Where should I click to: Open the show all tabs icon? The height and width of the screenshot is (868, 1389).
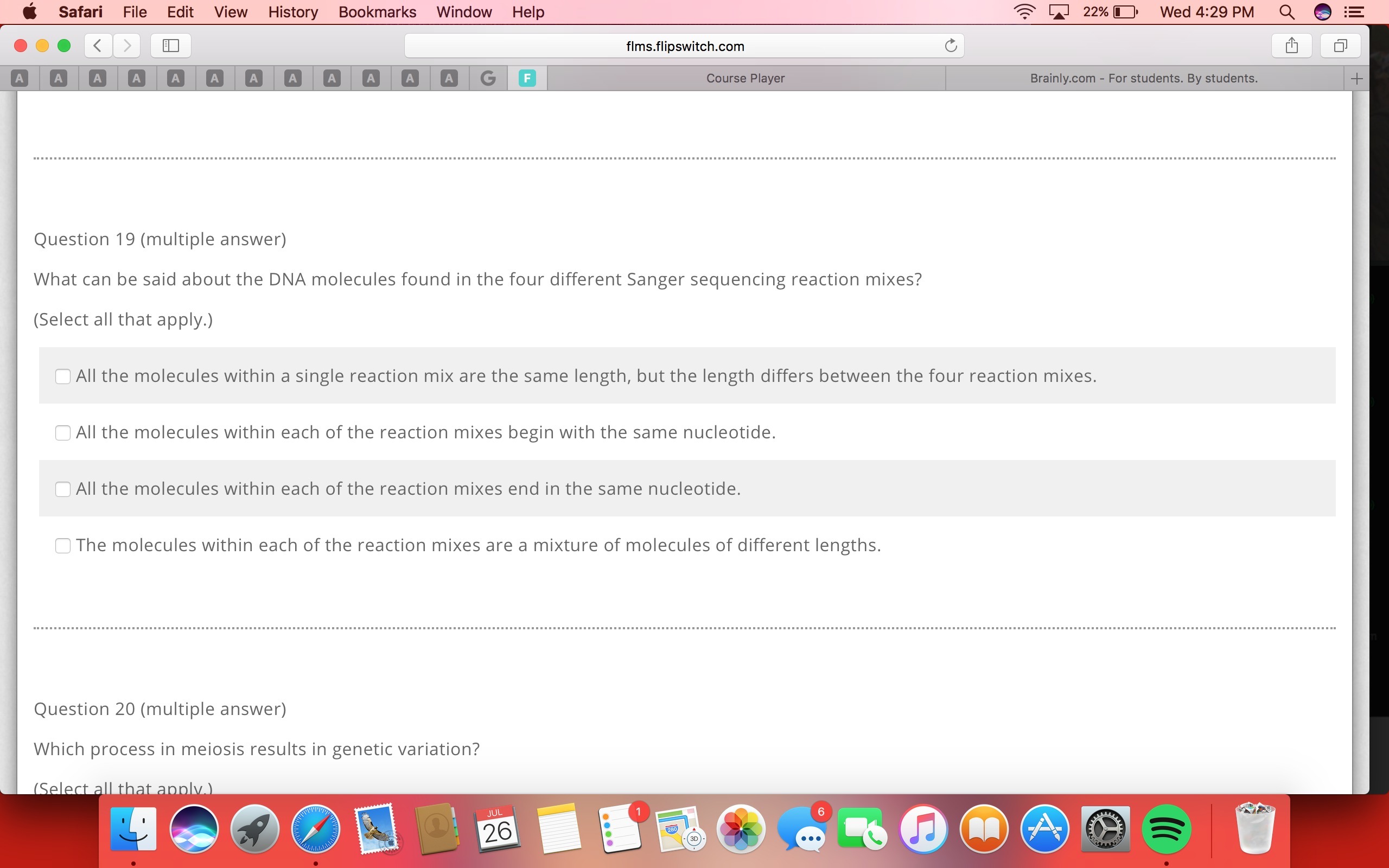click(x=1340, y=46)
